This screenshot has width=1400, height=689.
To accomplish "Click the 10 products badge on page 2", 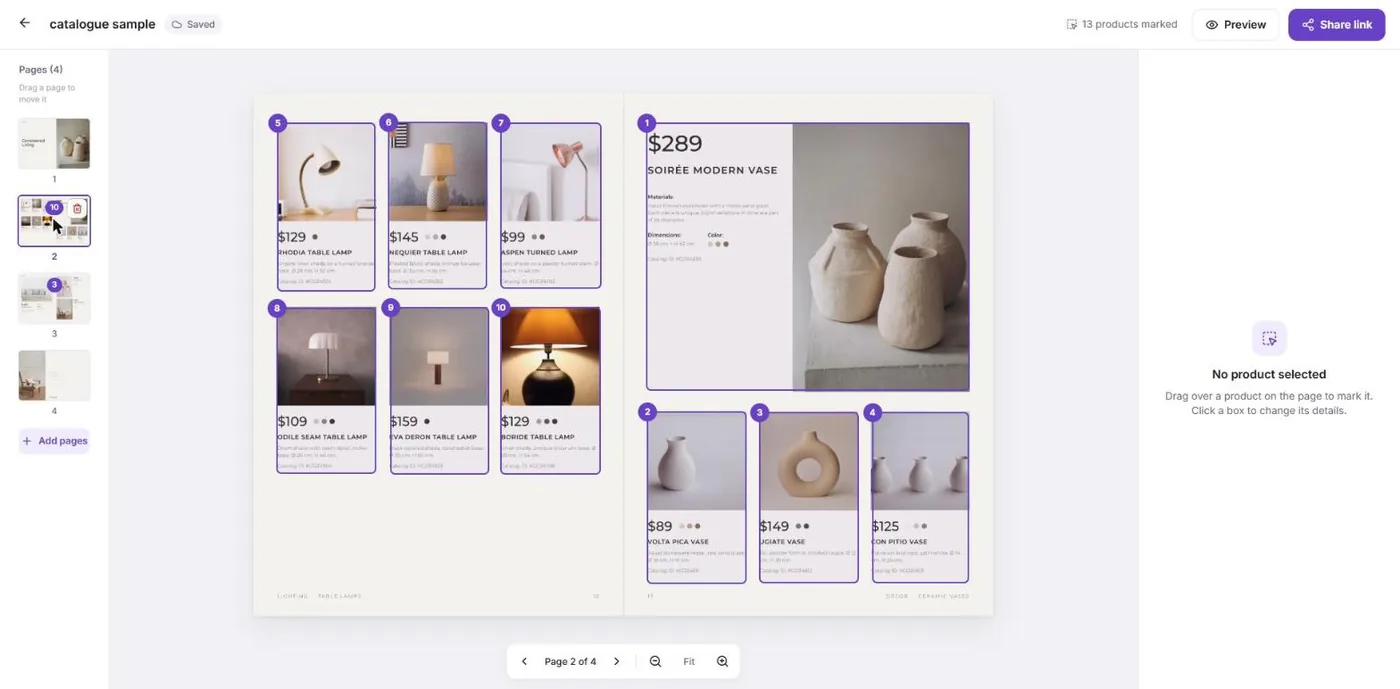I will [54, 208].
